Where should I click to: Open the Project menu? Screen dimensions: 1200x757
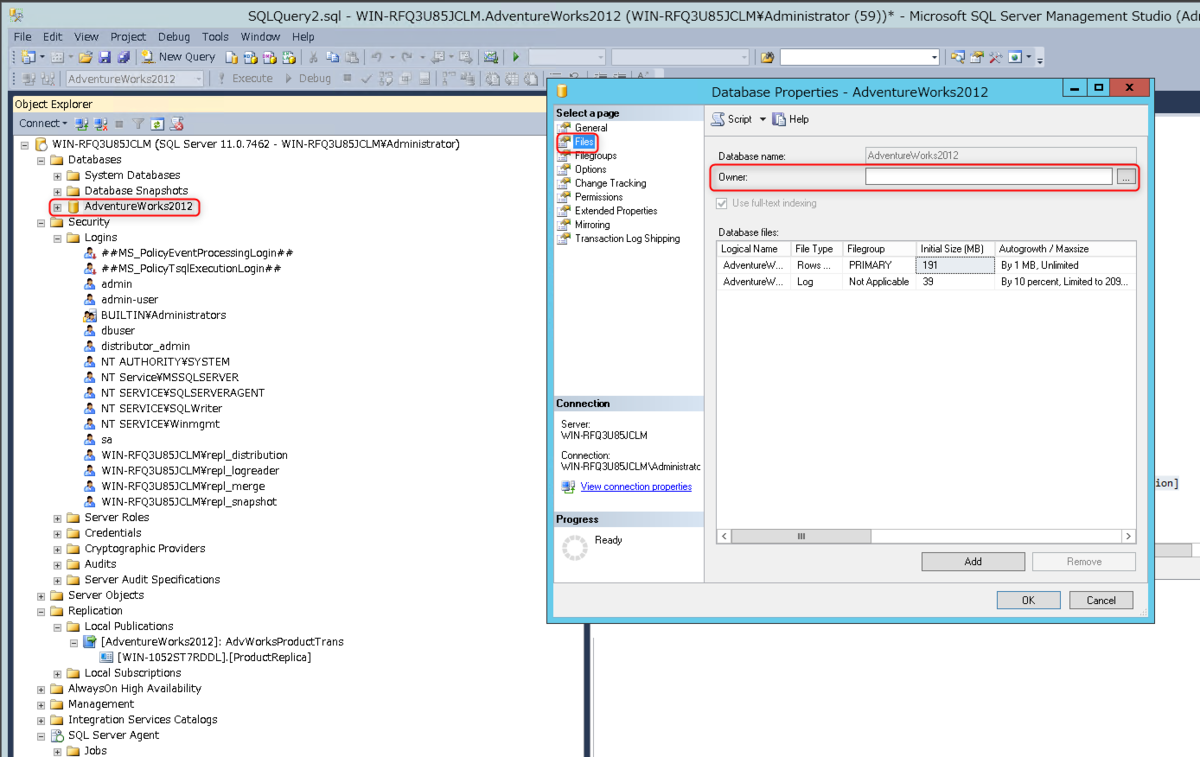[x=128, y=37]
